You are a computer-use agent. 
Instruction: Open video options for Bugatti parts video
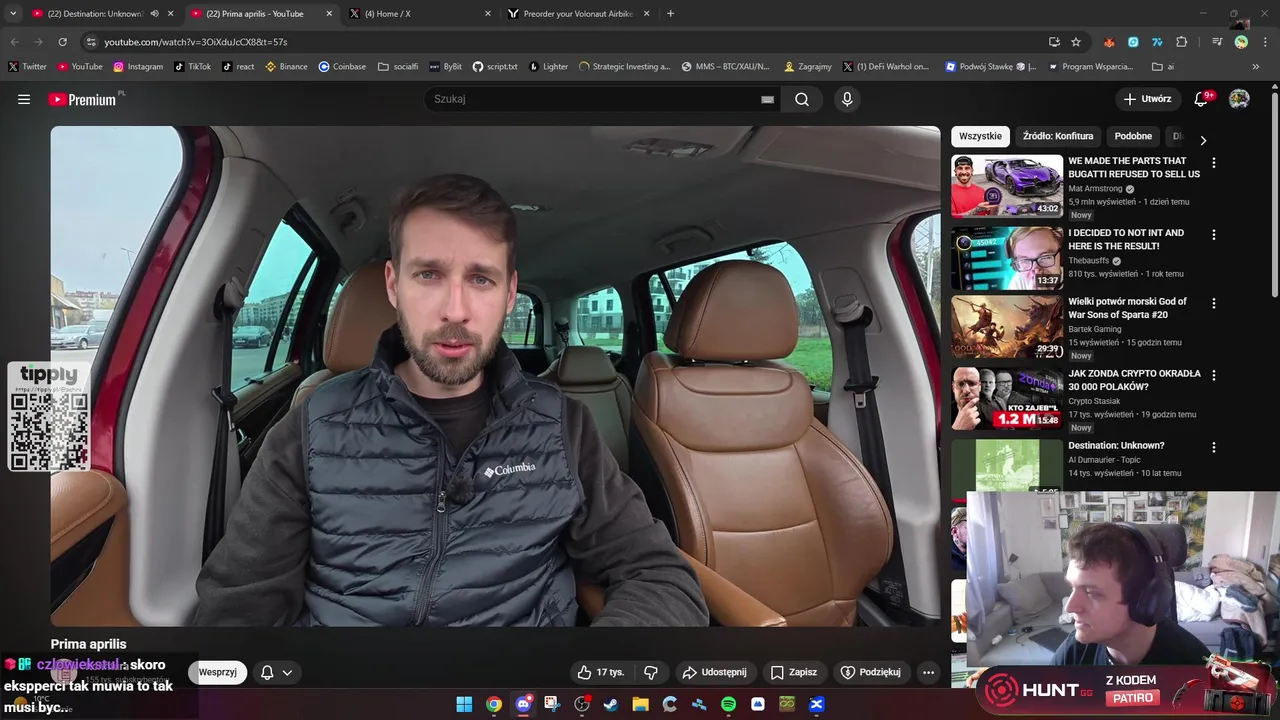click(1214, 162)
